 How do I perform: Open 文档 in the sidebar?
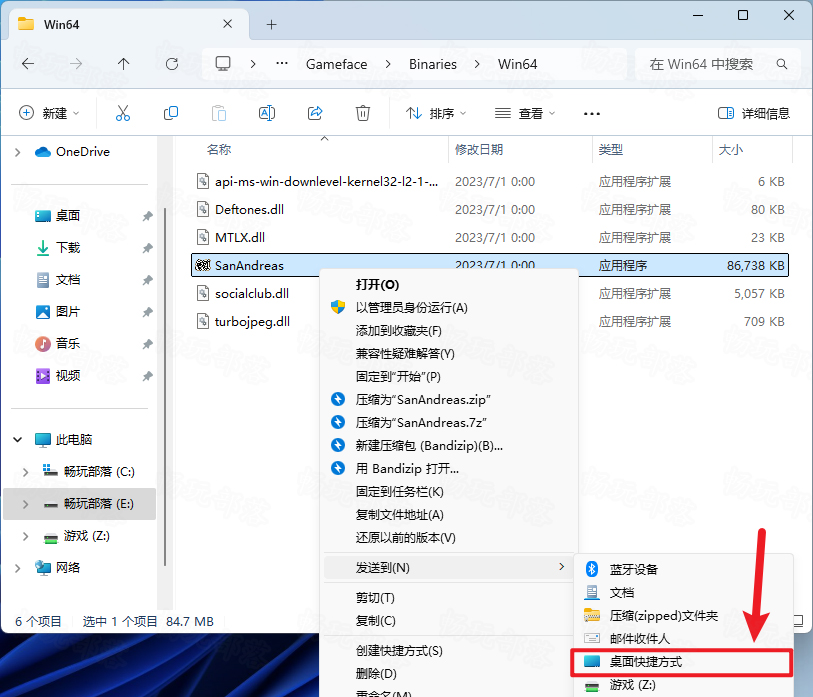(x=67, y=280)
